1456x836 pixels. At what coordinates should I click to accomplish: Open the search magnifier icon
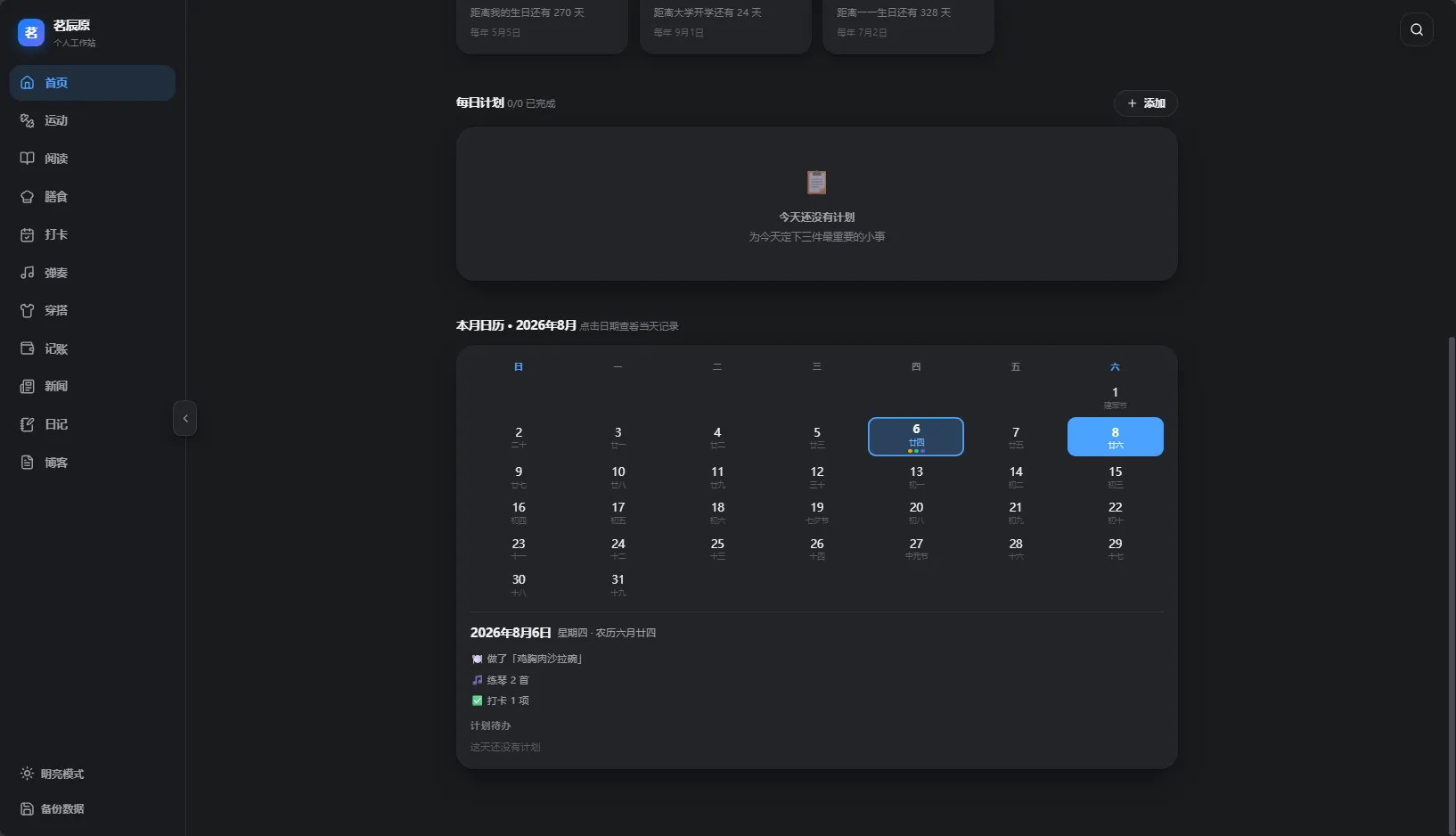1416,29
